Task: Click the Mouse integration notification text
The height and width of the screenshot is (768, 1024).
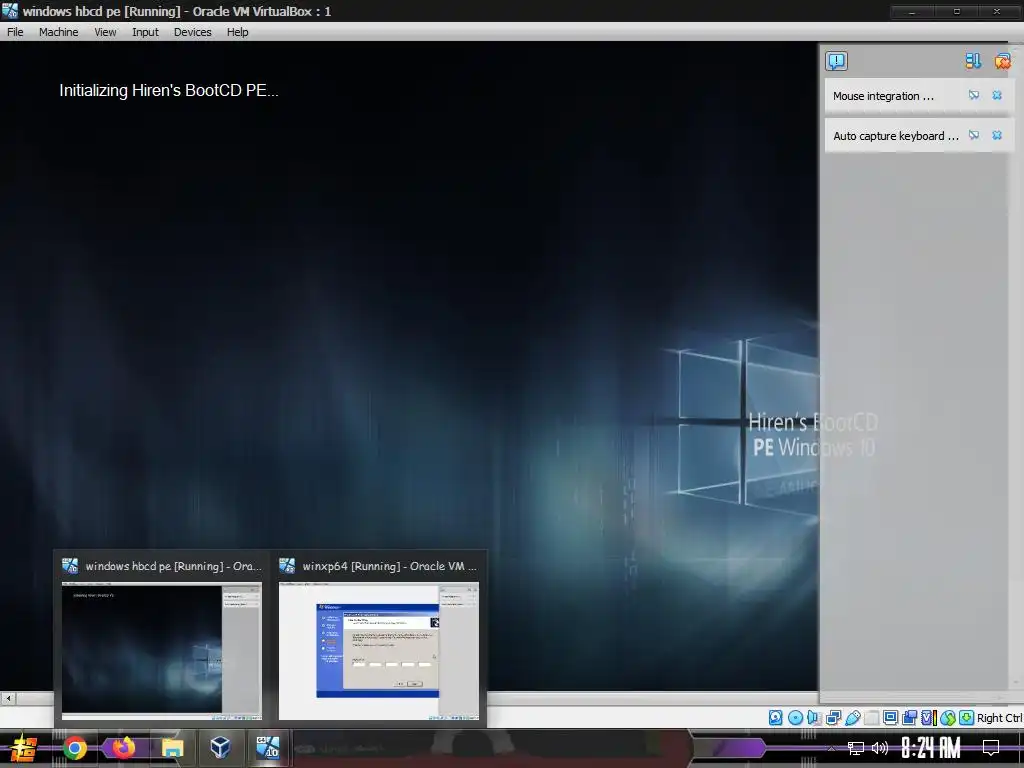Action: (883, 96)
